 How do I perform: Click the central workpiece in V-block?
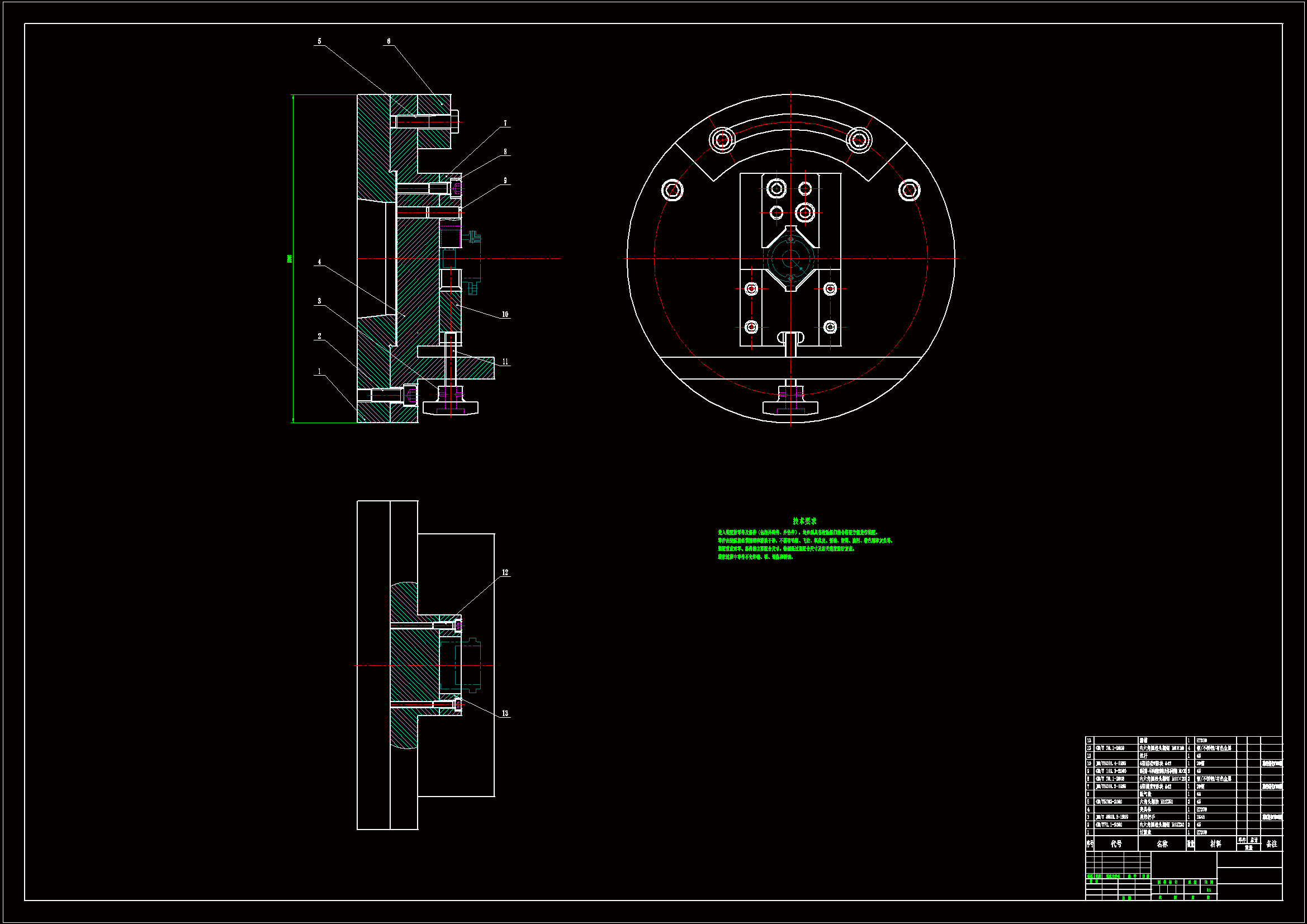[x=790, y=259]
